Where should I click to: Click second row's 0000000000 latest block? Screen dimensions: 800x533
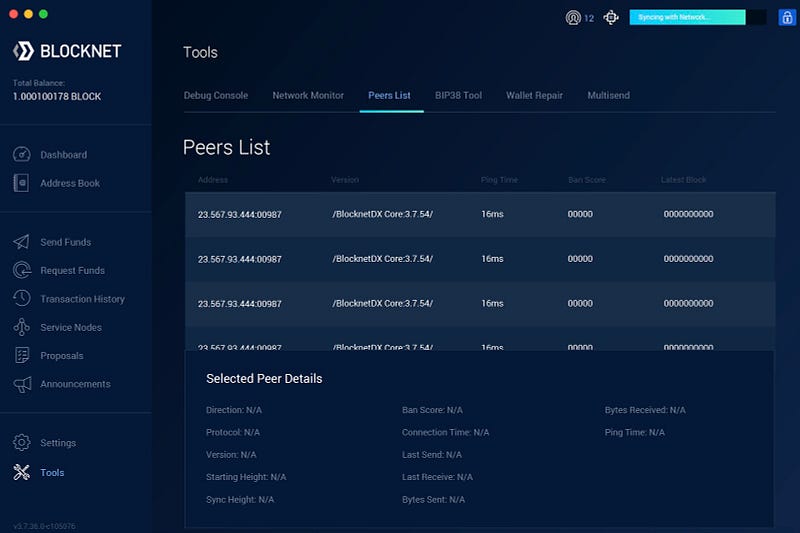[x=688, y=259]
